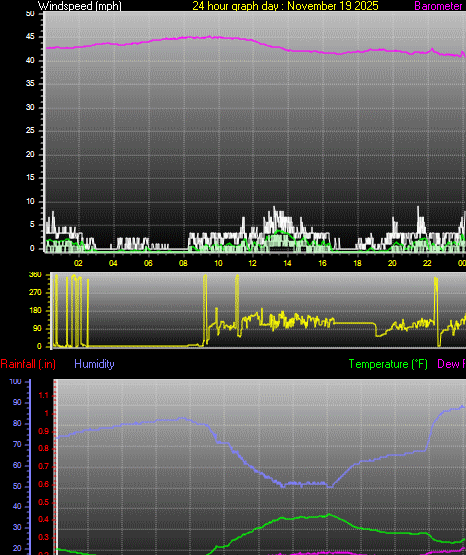Click the '50' humidity axis value

pos(17,486)
